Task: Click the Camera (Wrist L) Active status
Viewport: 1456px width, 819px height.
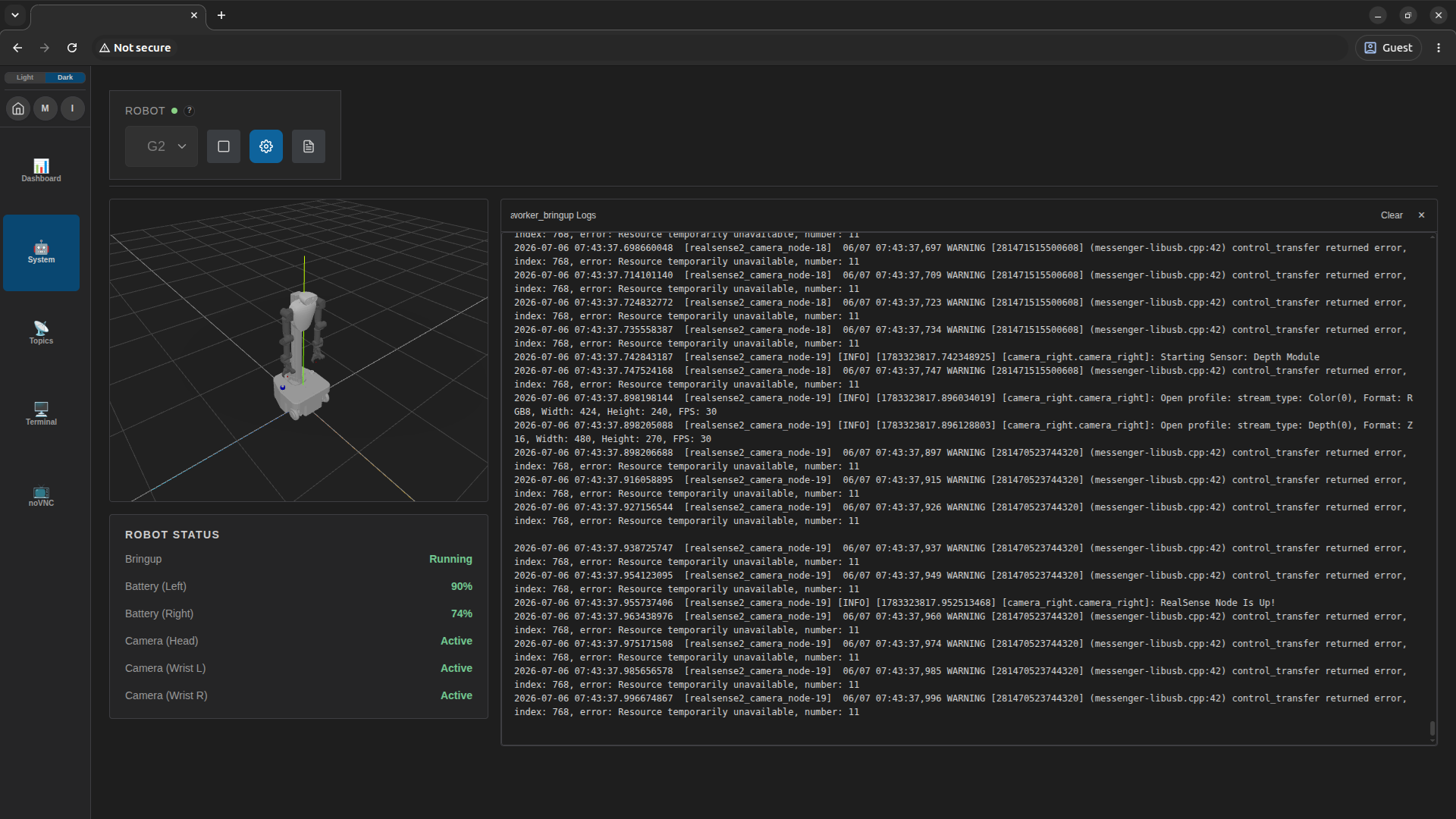Action: pyautogui.click(x=457, y=668)
